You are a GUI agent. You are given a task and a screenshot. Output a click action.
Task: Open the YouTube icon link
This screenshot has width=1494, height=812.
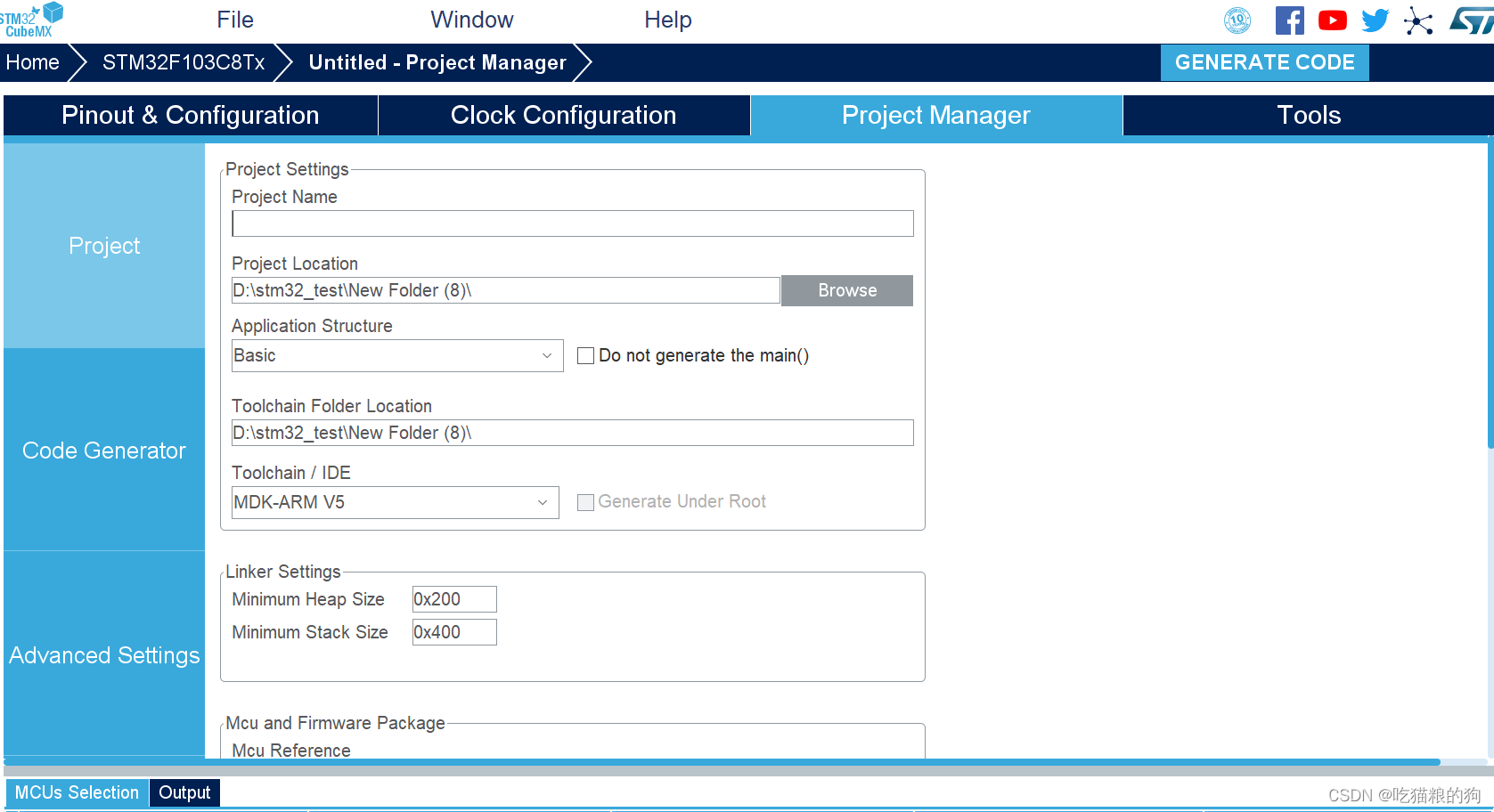click(x=1333, y=20)
